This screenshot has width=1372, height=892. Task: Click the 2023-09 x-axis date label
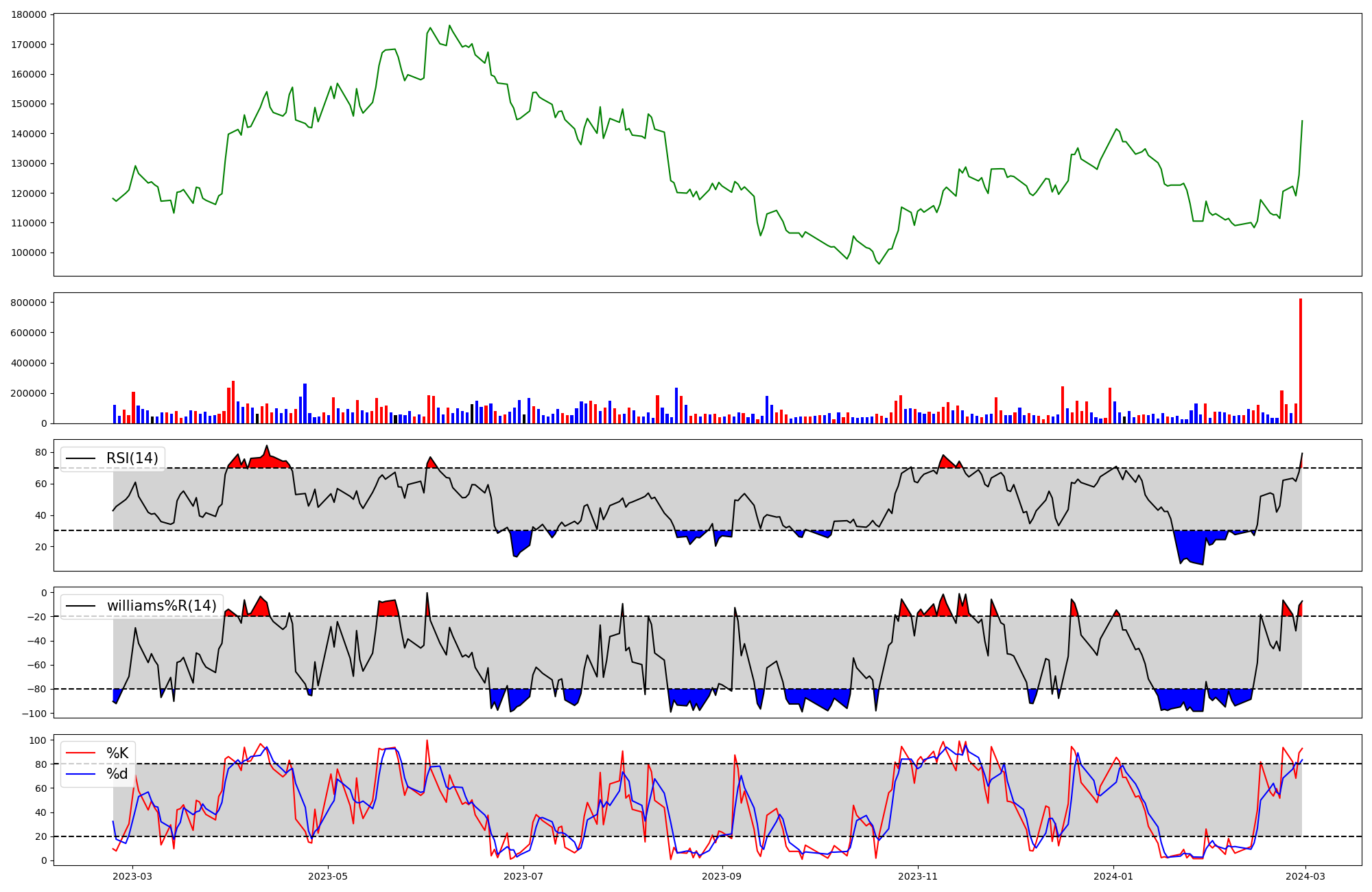click(722, 876)
